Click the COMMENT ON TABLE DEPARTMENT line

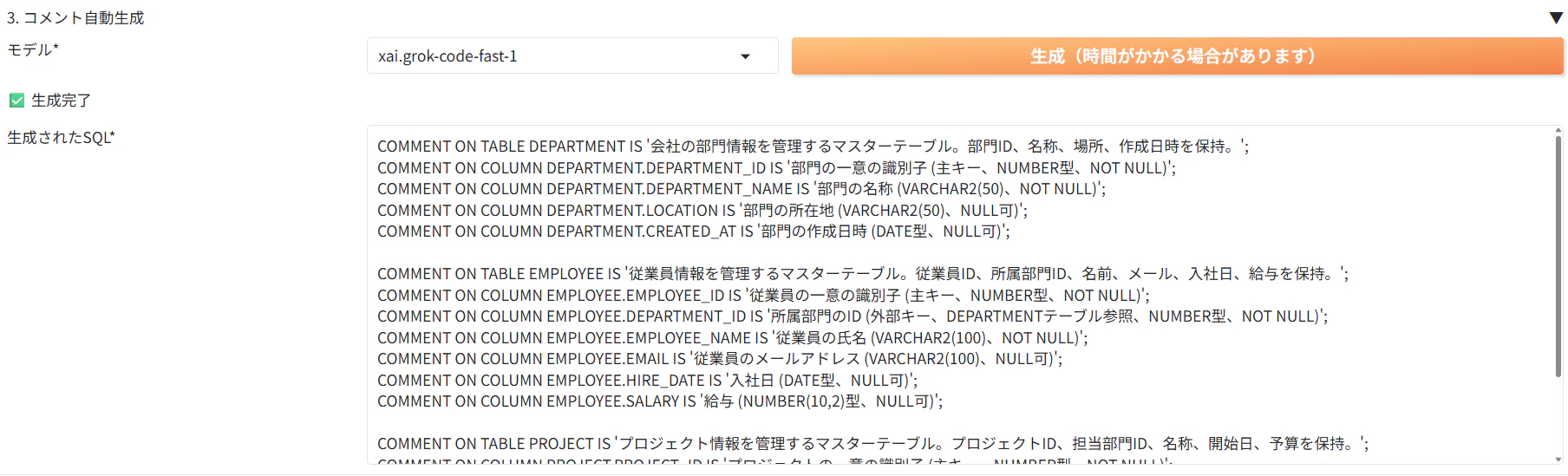point(813,147)
